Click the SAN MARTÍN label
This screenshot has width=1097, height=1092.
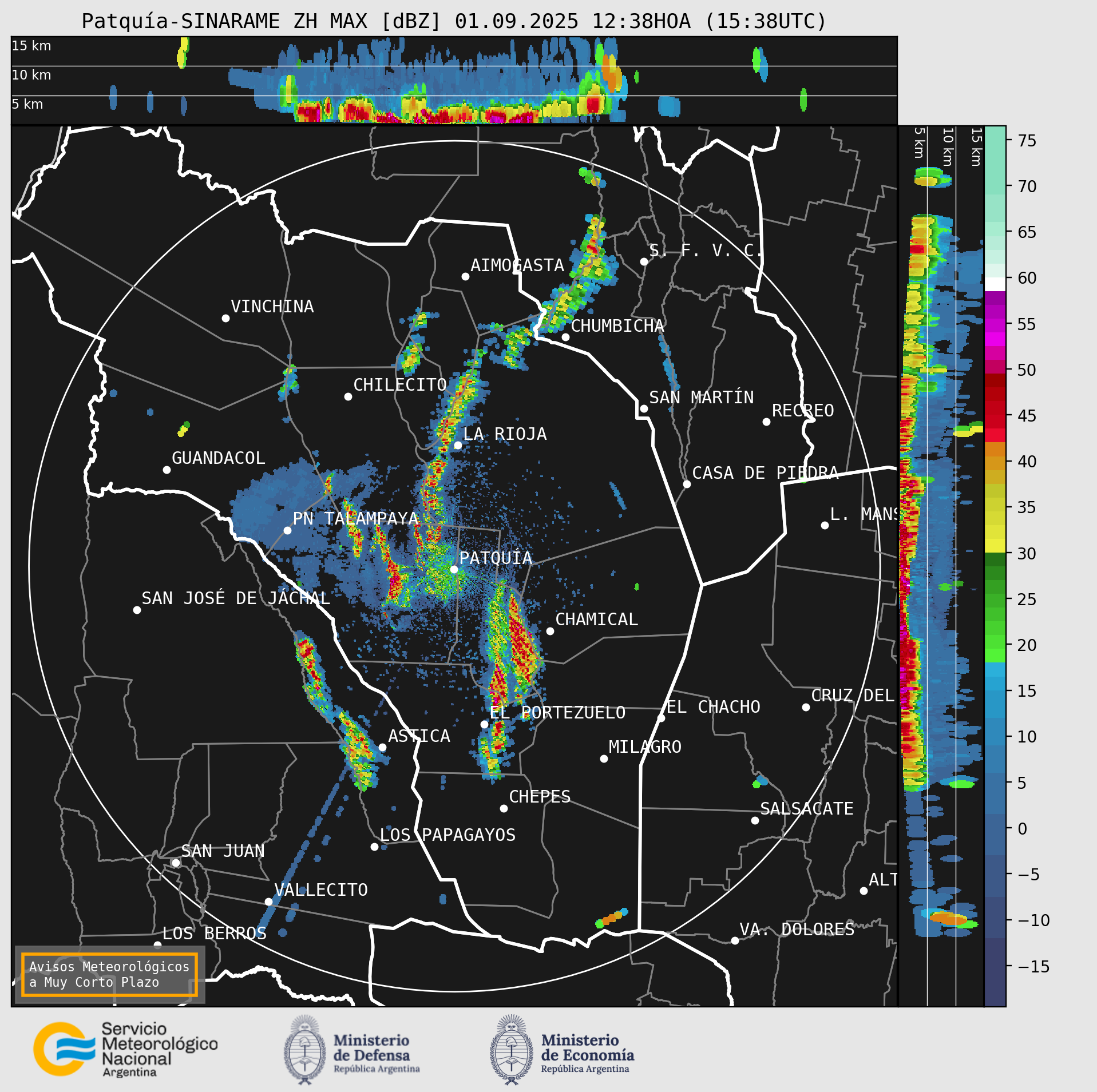(x=702, y=398)
